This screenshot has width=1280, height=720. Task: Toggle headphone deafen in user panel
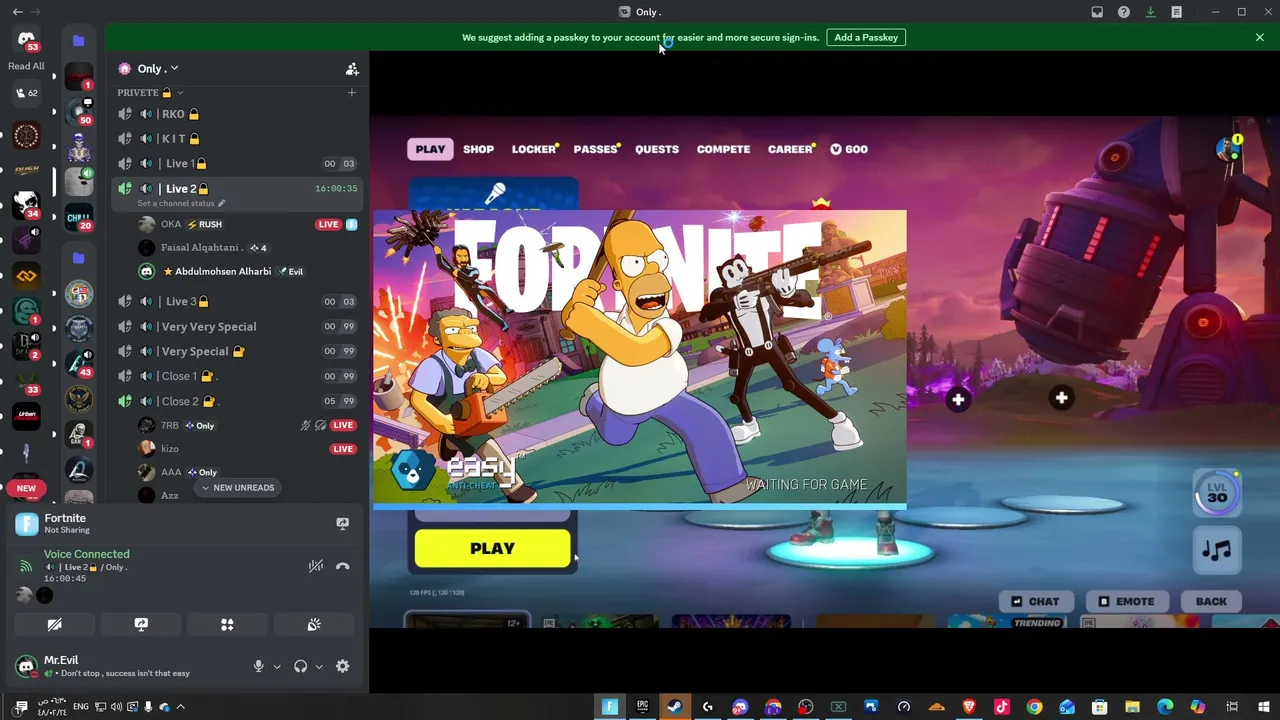(x=300, y=666)
